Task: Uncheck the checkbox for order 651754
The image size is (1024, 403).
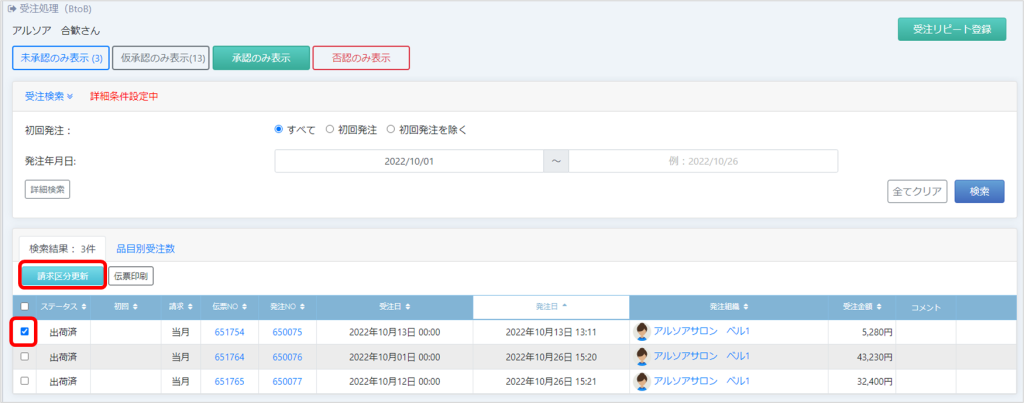Action: [25, 331]
